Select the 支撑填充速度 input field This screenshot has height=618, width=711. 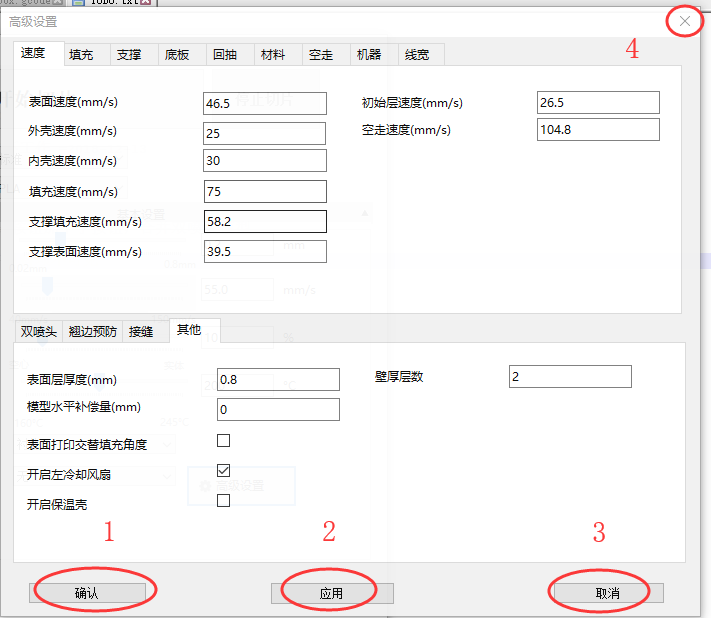[265, 222]
